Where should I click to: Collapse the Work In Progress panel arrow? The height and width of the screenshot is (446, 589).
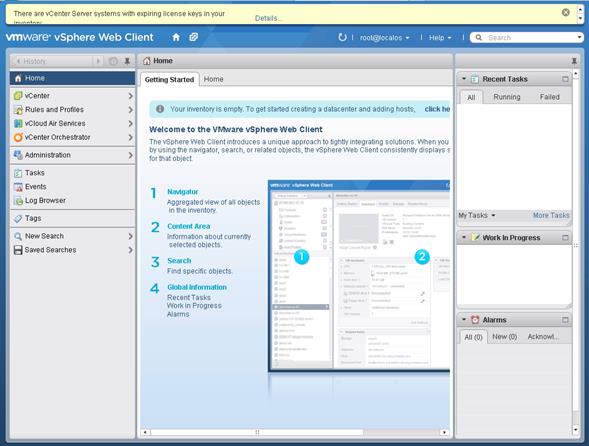click(x=464, y=237)
